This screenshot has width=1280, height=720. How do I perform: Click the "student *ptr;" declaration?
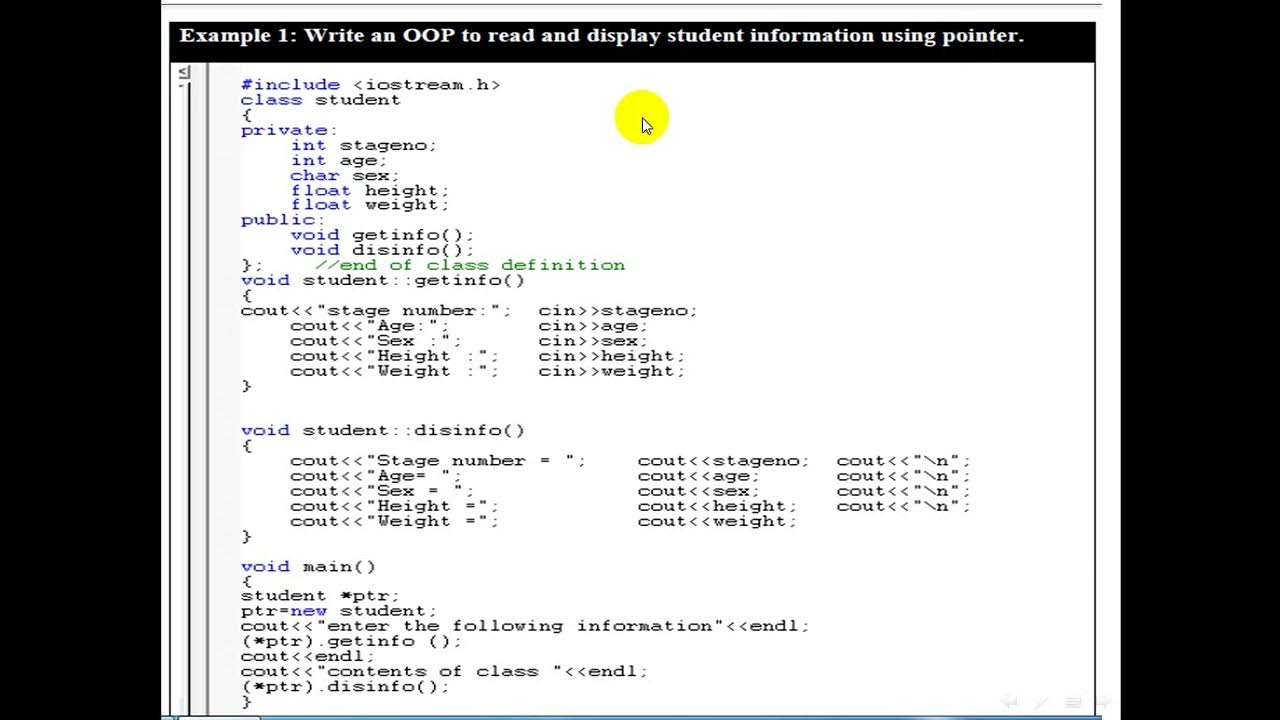point(320,596)
